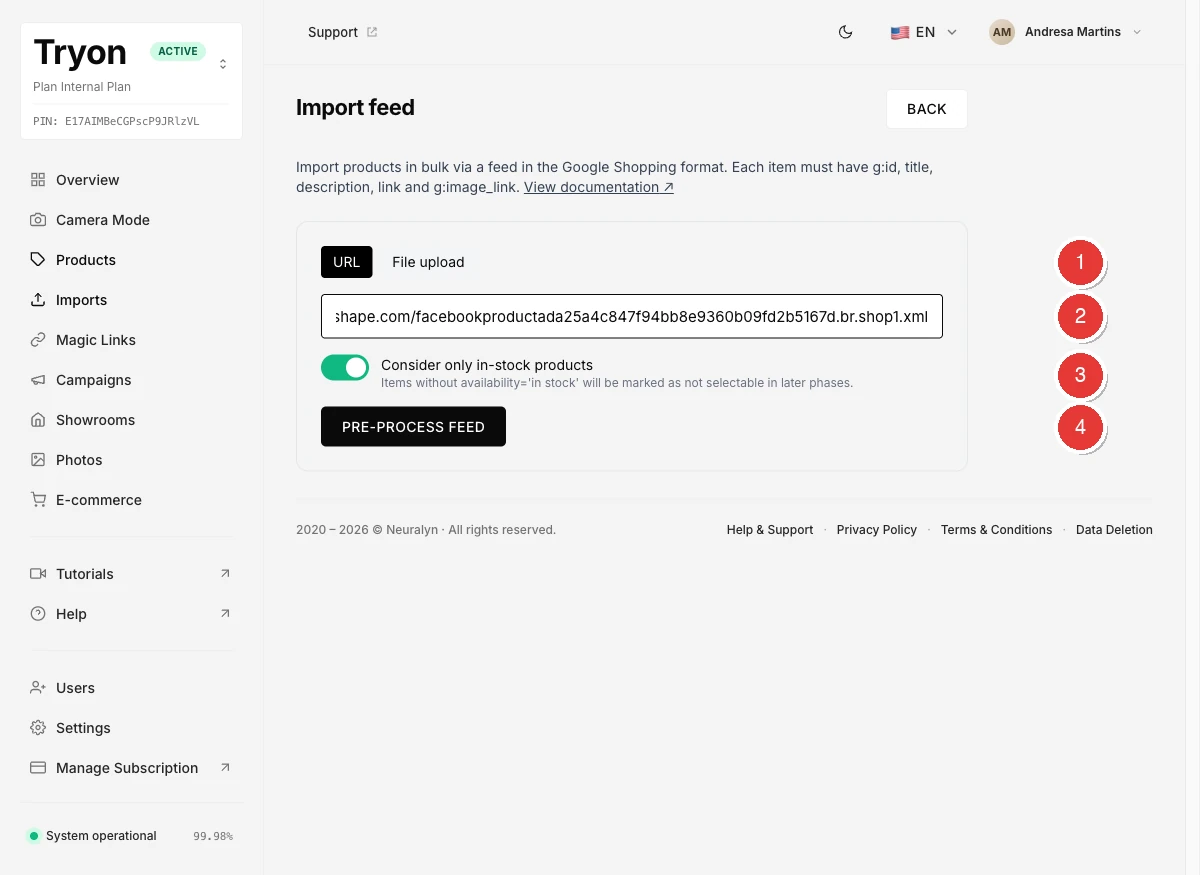Click the BACK button

[926, 109]
